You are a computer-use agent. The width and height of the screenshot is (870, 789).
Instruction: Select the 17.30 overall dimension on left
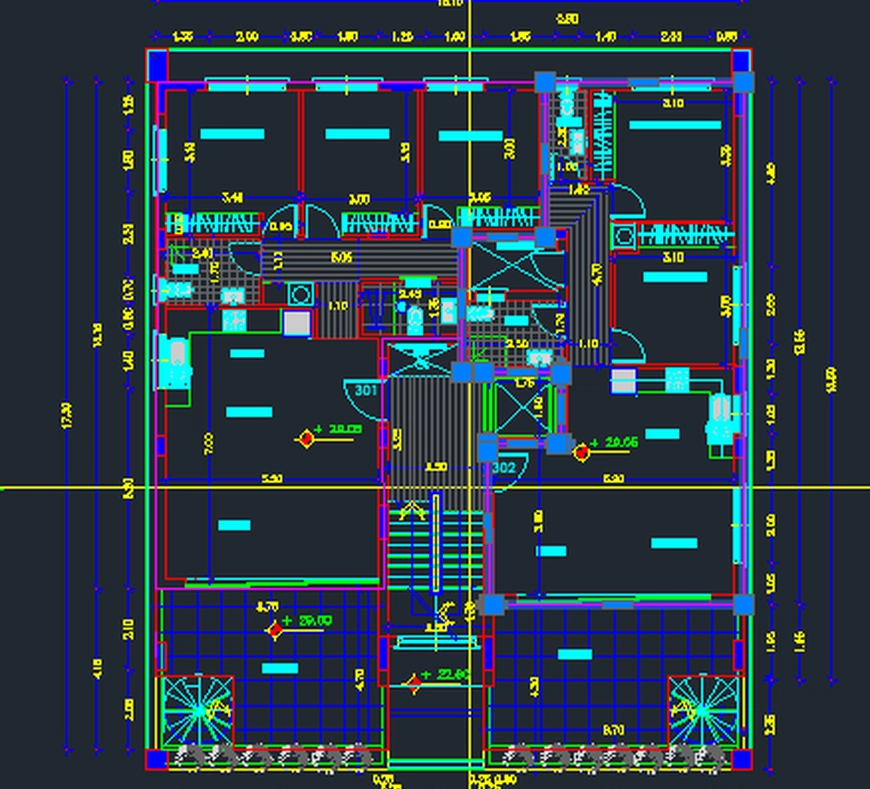(67, 416)
